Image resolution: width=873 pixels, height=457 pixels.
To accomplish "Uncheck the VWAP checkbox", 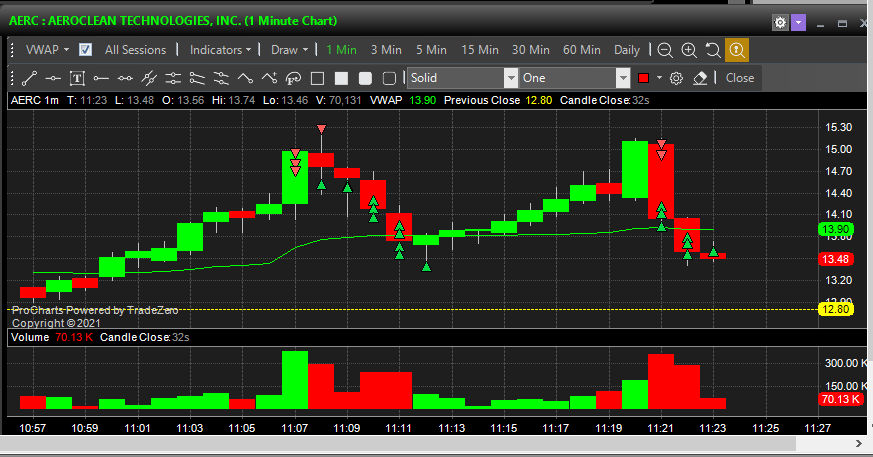I will 85,50.
